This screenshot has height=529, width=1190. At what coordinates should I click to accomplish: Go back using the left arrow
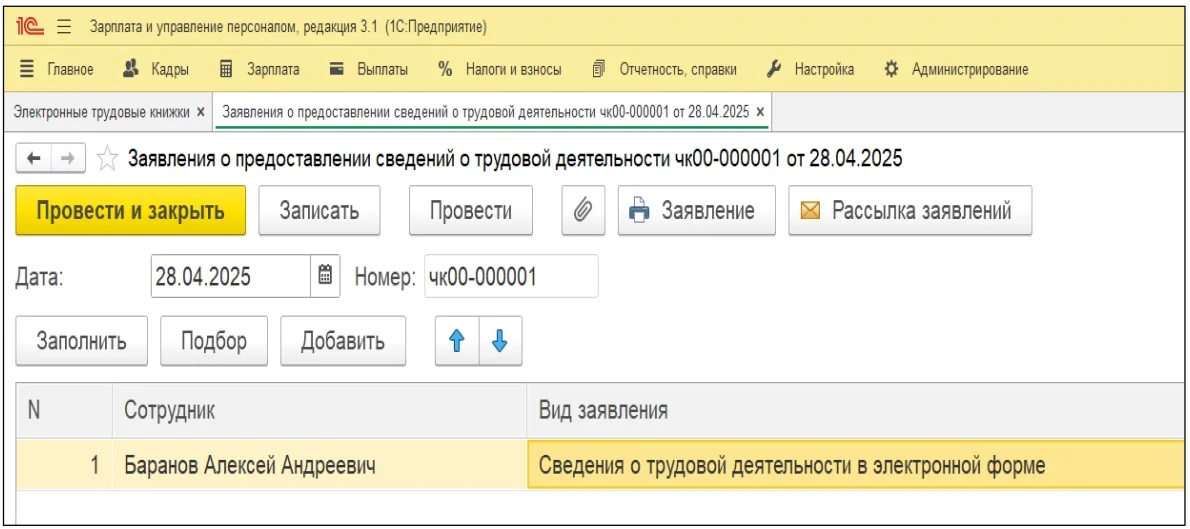[x=33, y=160]
